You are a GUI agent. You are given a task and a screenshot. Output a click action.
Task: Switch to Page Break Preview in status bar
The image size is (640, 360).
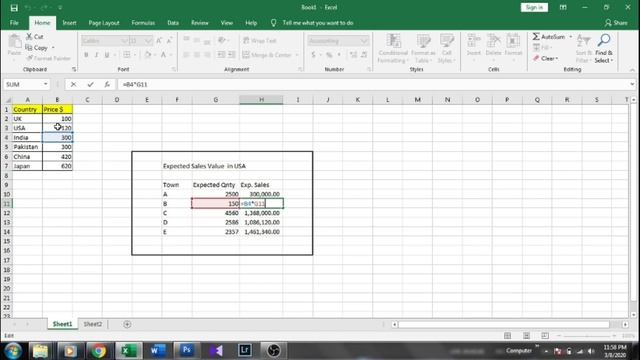pyautogui.click(x=545, y=336)
